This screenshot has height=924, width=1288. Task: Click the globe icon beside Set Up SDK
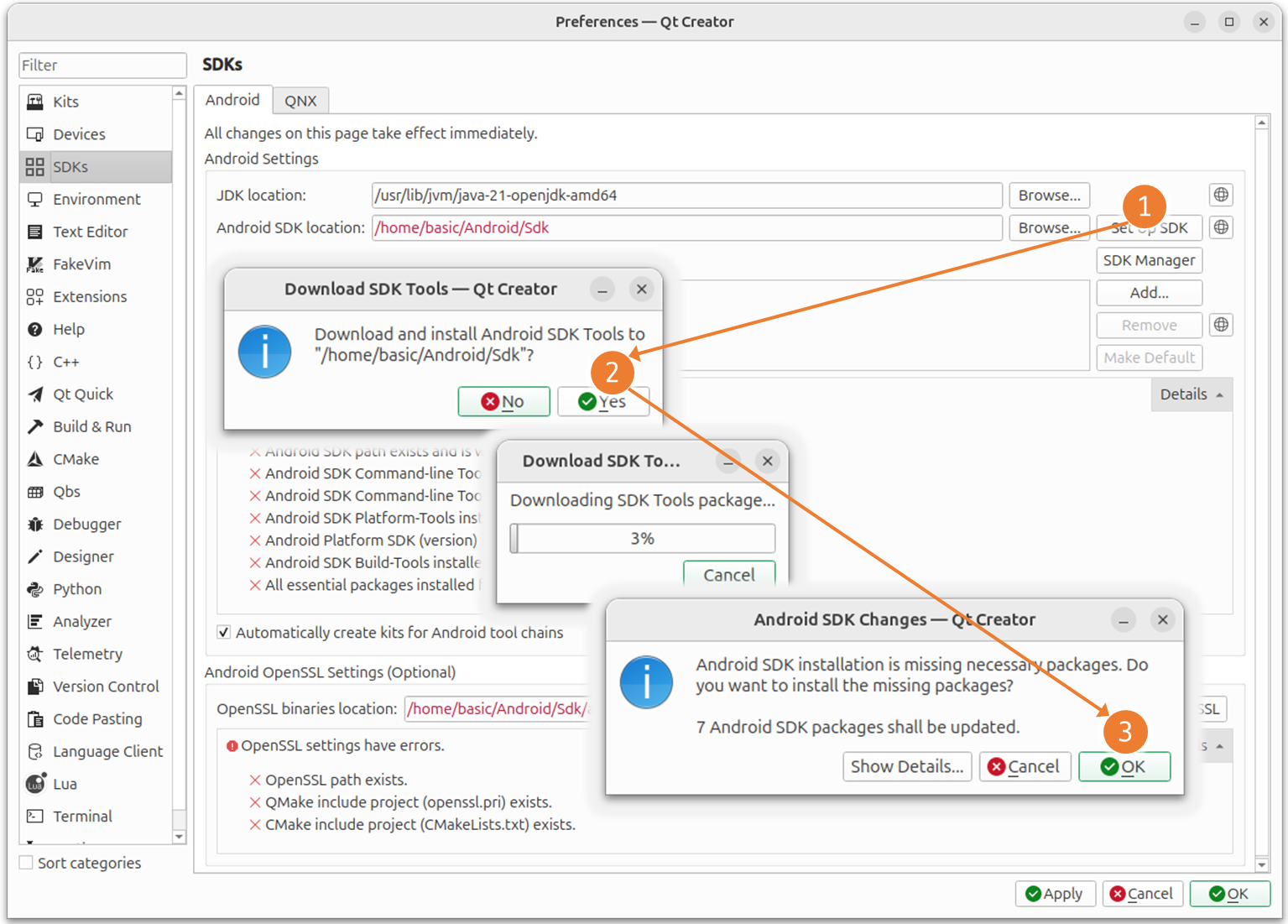(1221, 227)
